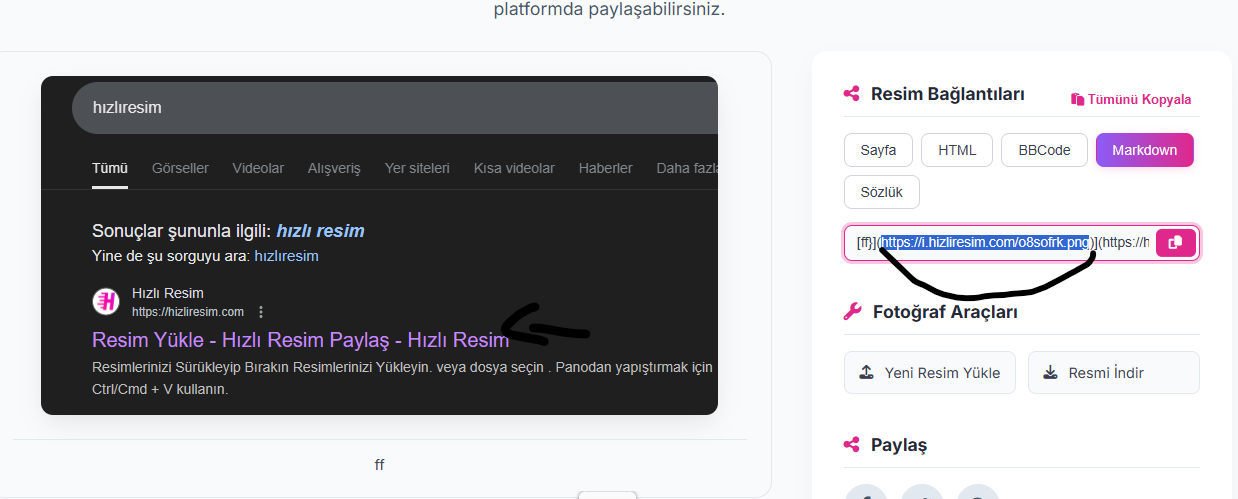Click the upload icon in Yeni Resim Yükle
This screenshot has width=1238, height=499.
(x=867, y=373)
